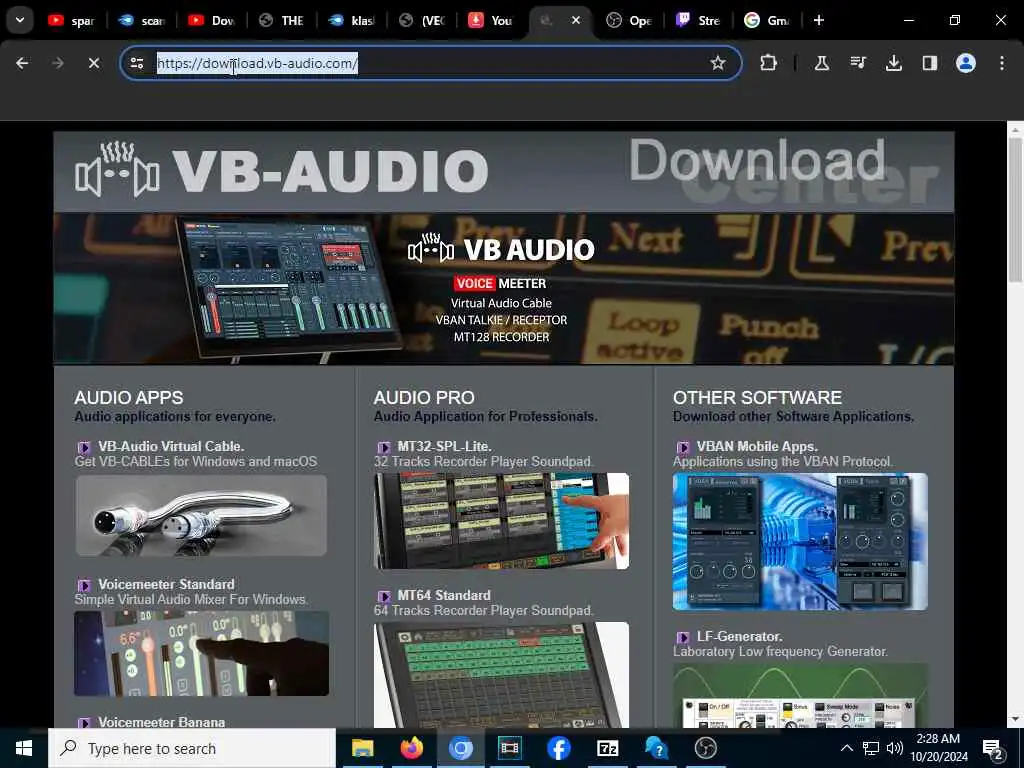Click the arrow icon beside VBAN Mobile Apps
Screen dimensions: 1024x768
click(683, 447)
